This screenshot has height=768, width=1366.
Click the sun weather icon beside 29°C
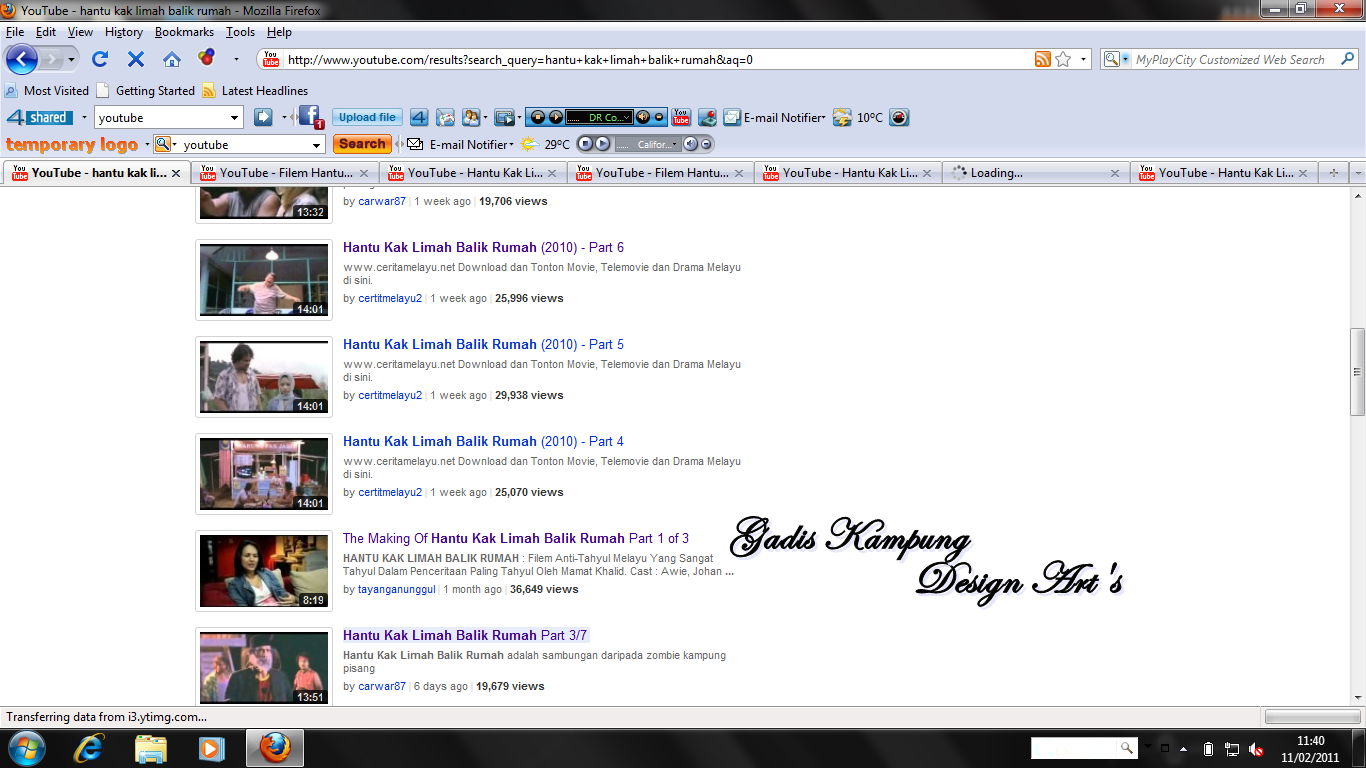(529, 144)
